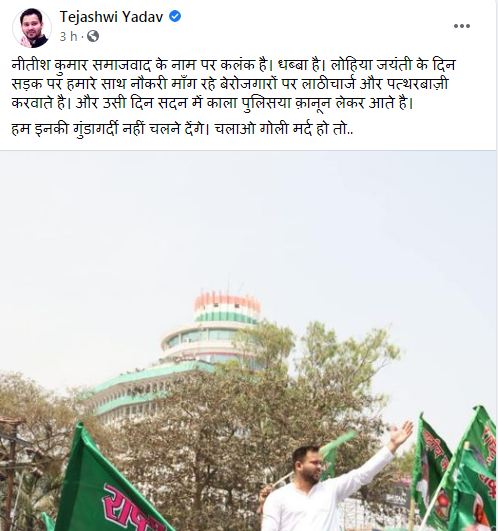Click the "3 h" post timestamp

(68, 36)
